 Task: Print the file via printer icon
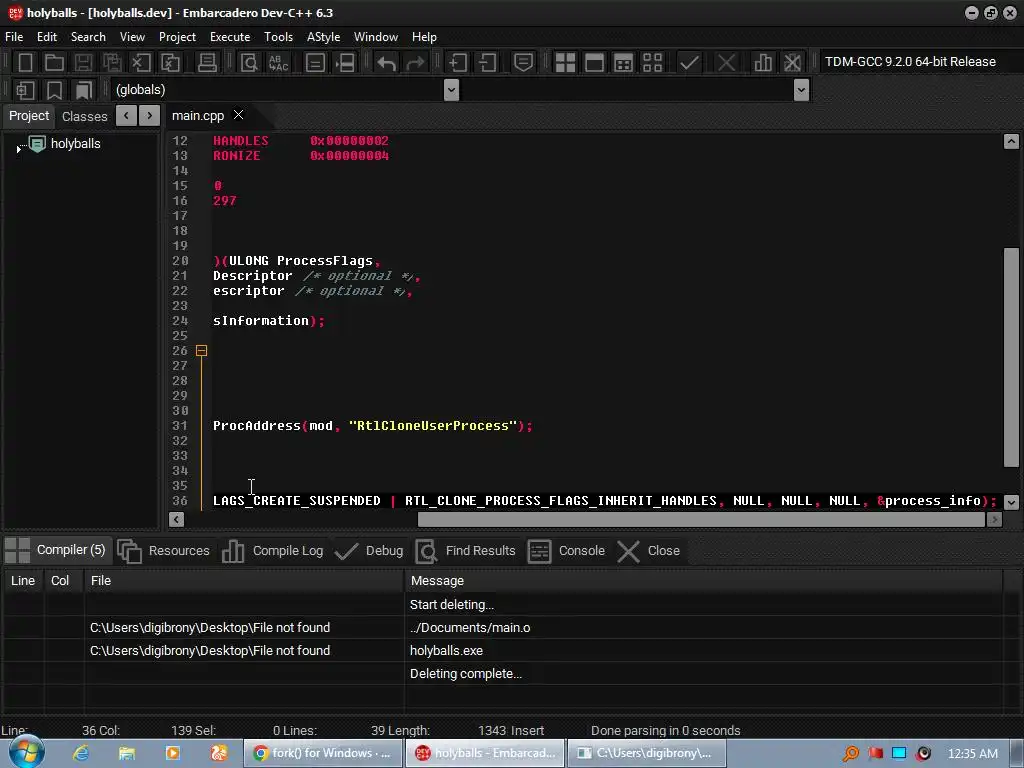coord(208,63)
